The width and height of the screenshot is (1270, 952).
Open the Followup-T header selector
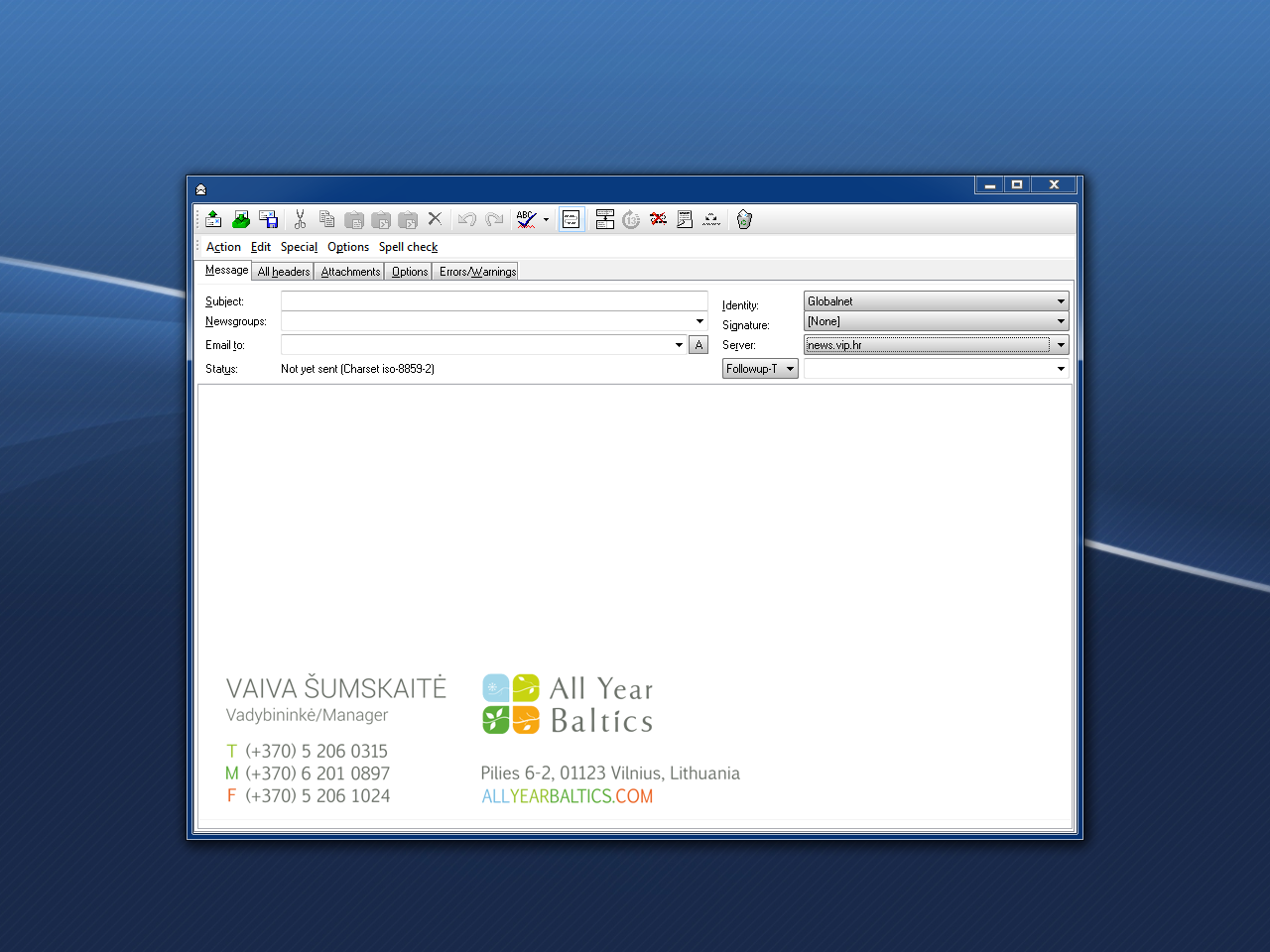760,369
